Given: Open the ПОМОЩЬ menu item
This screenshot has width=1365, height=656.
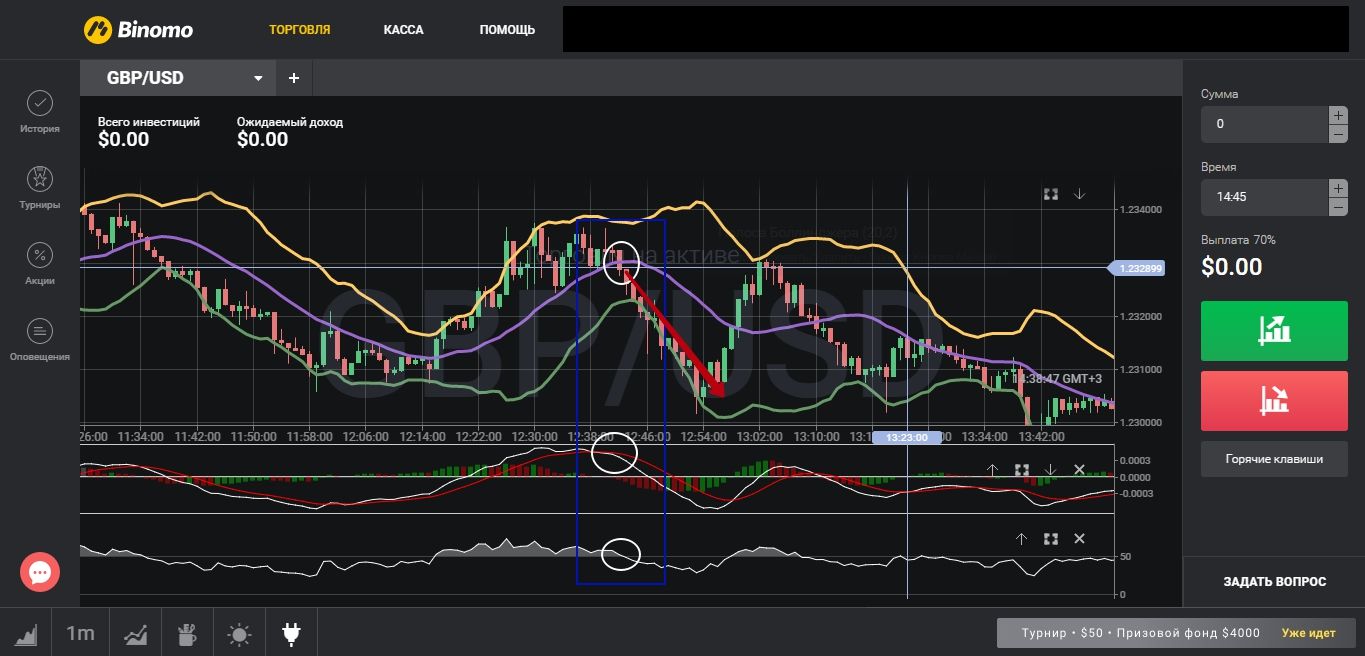Looking at the screenshot, I should coord(507,30).
